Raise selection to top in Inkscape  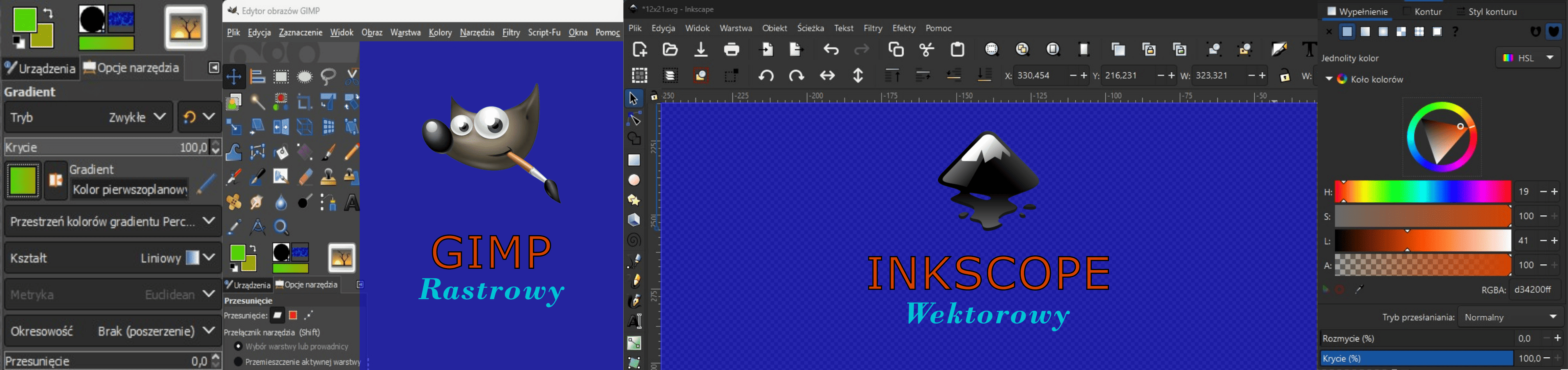tap(892, 76)
